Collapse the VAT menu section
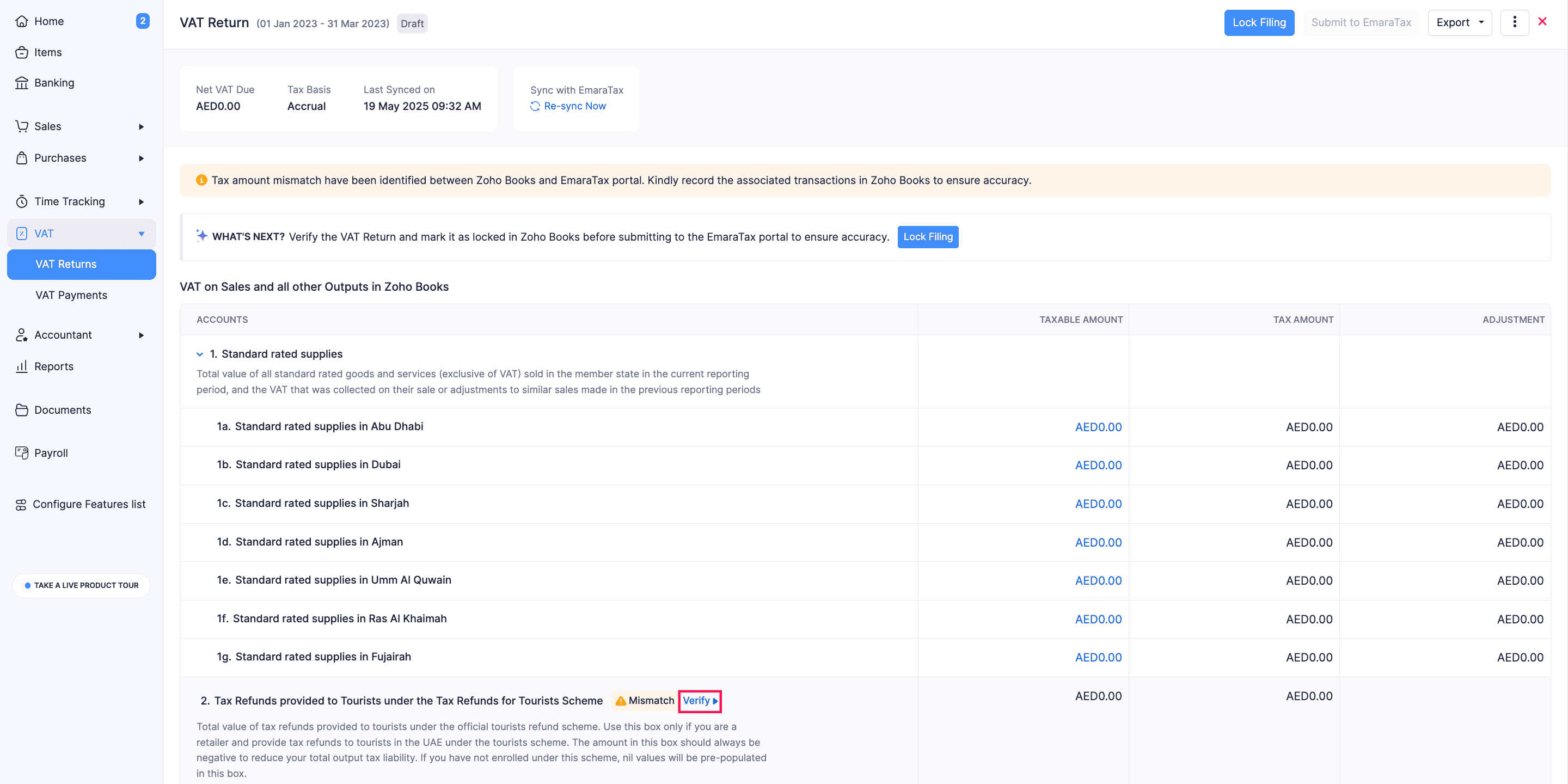 (x=141, y=234)
